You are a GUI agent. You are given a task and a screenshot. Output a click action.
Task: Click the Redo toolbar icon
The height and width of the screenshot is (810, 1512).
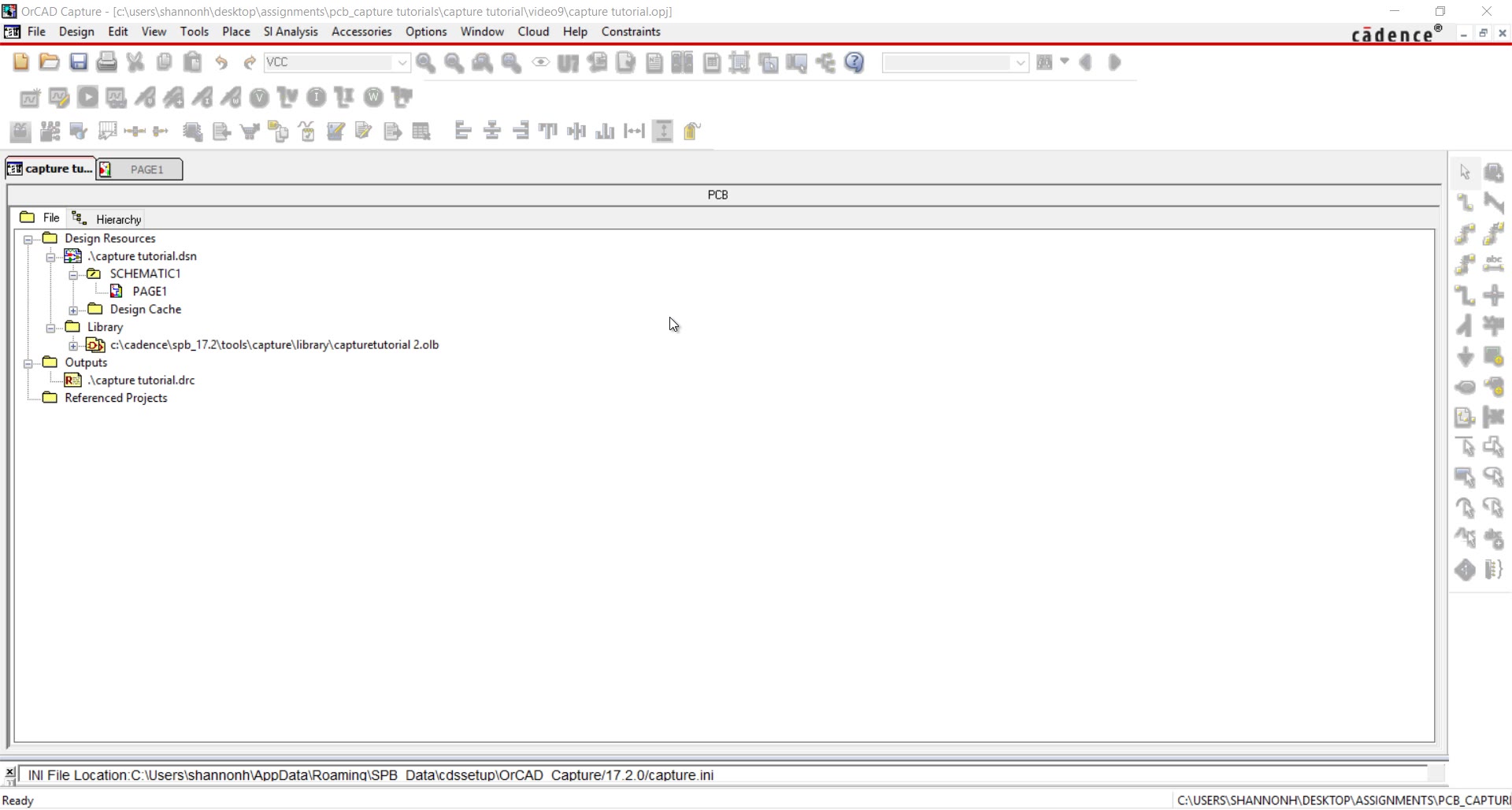click(249, 62)
